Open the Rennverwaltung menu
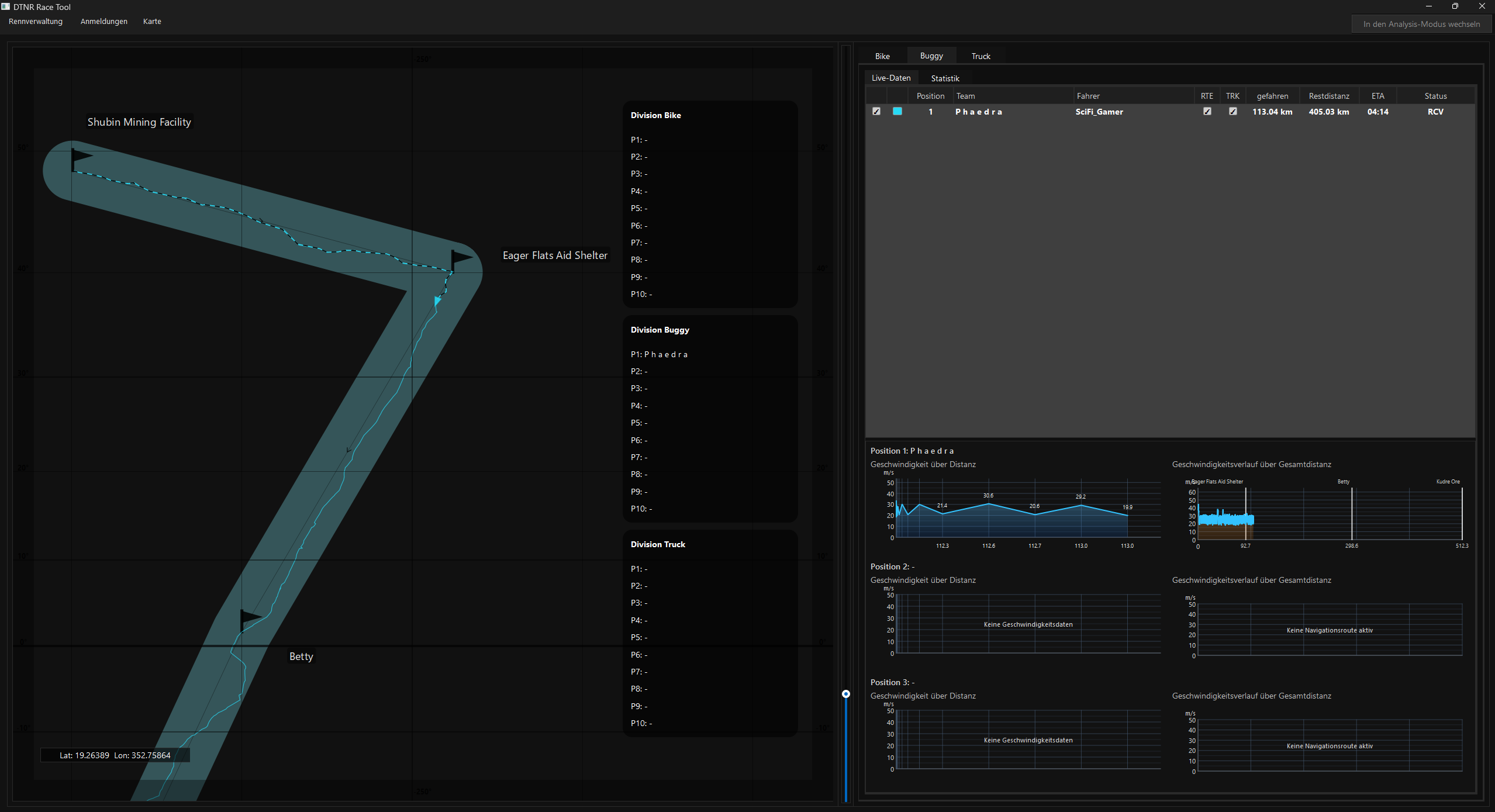This screenshot has width=1495, height=812. [35, 21]
